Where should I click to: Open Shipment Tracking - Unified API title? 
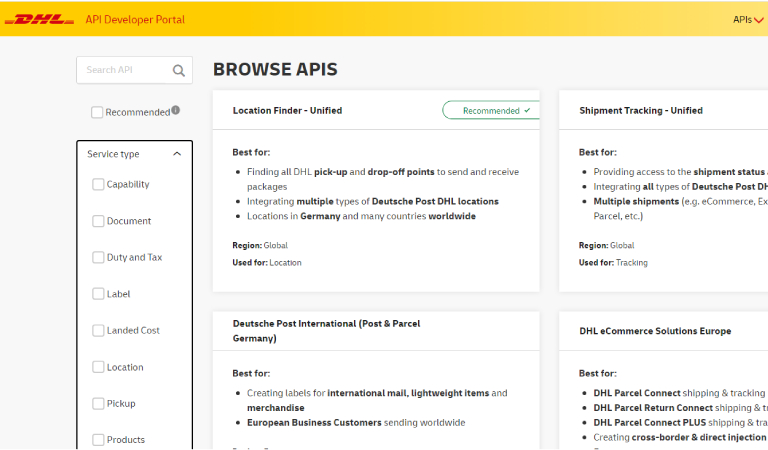click(x=641, y=111)
